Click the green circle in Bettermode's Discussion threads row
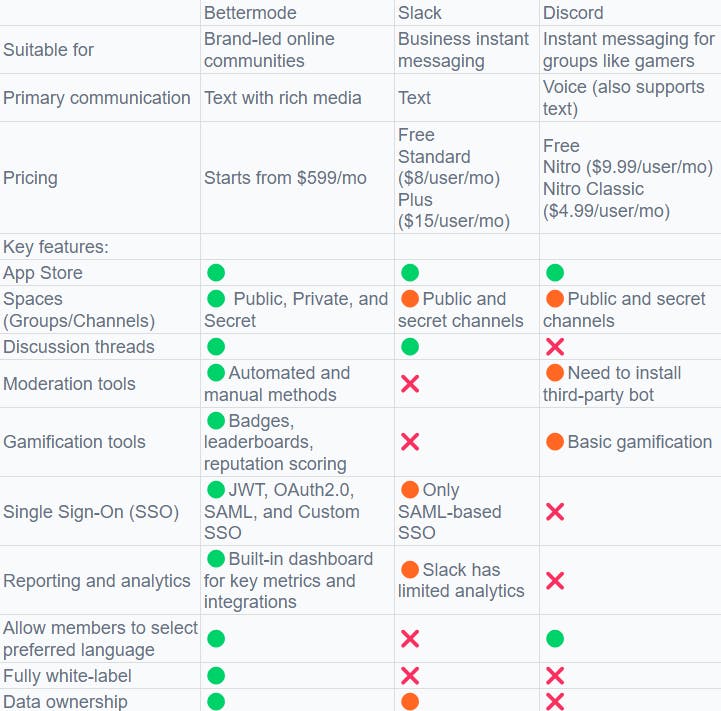Image resolution: width=721 pixels, height=711 pixels. pos(215,347)
